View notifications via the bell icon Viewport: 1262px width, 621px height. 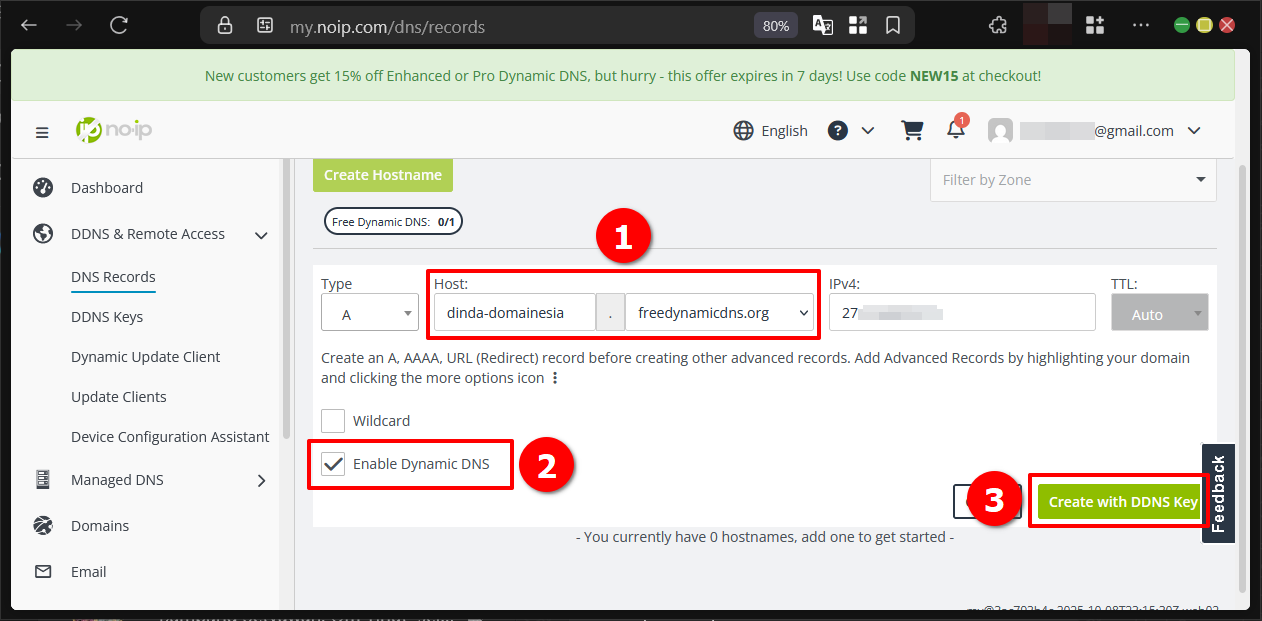pos(954,130)
